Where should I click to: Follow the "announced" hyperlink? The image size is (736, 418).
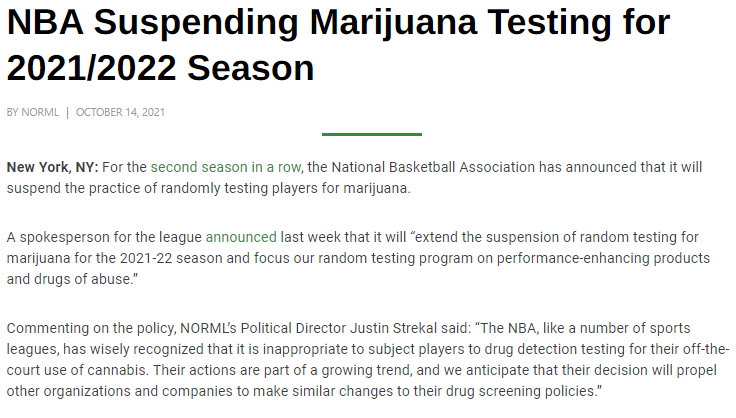(241, 237)
